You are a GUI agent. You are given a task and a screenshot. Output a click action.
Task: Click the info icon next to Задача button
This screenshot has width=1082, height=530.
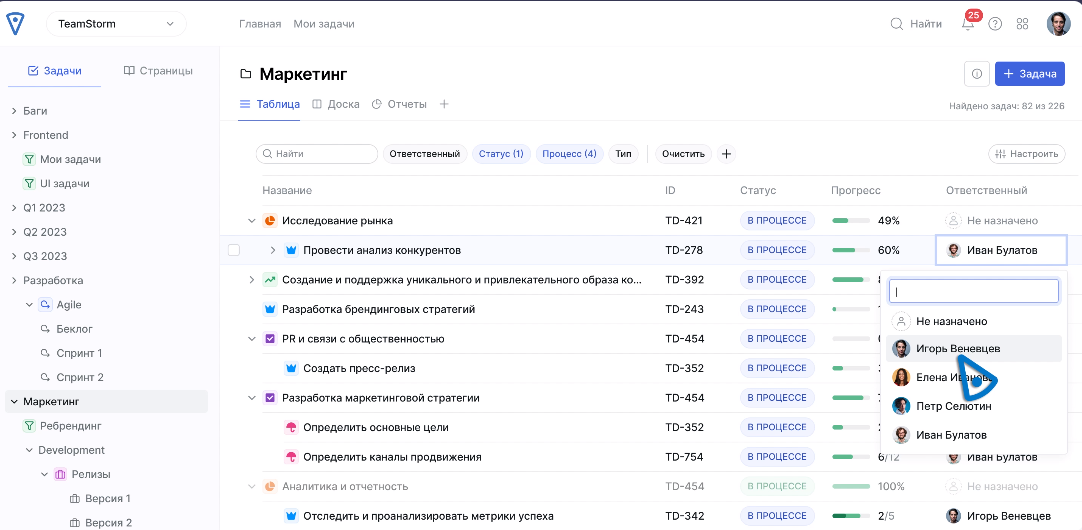coord(977,74)
